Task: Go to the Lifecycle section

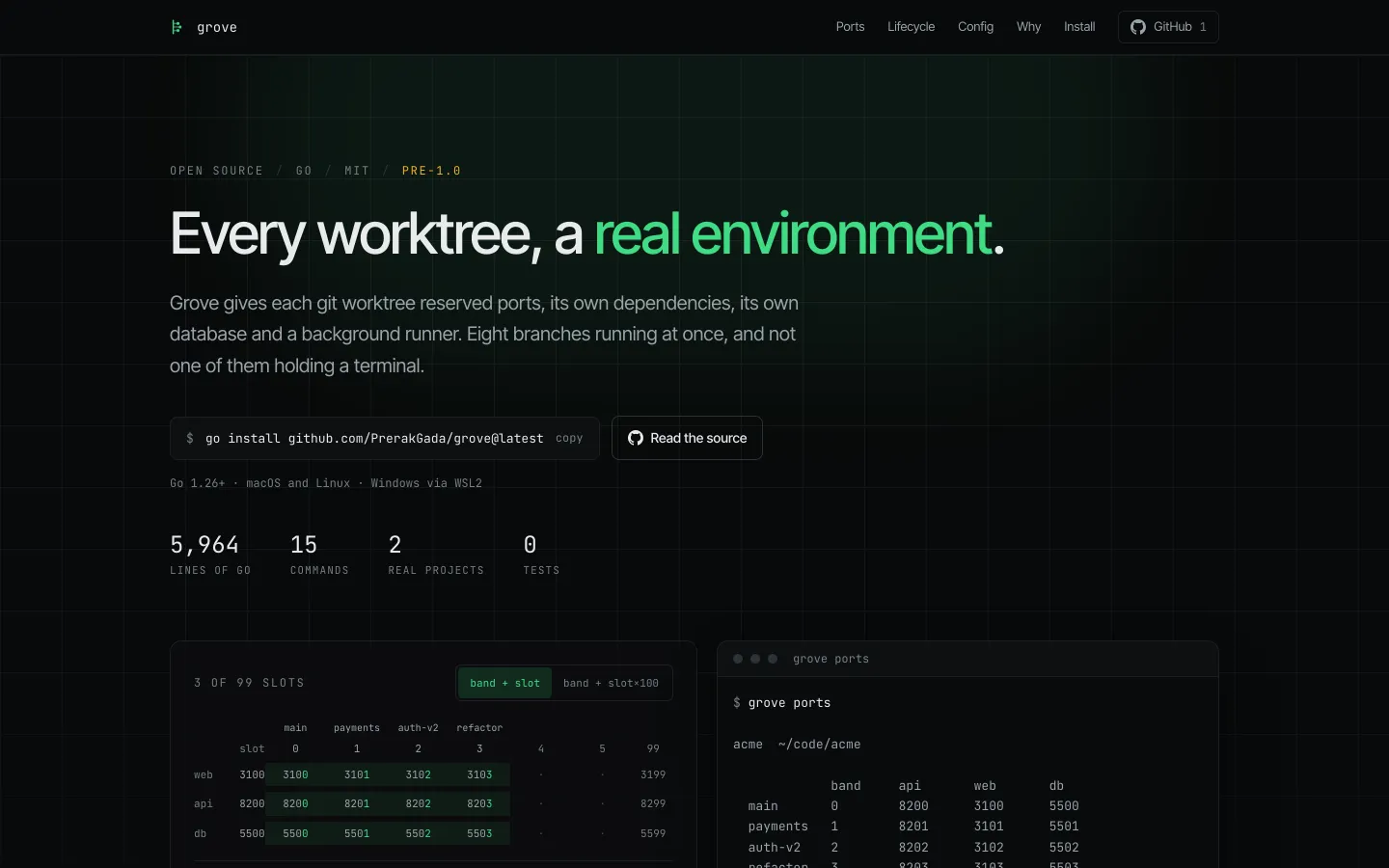Action: coord(911,27)
